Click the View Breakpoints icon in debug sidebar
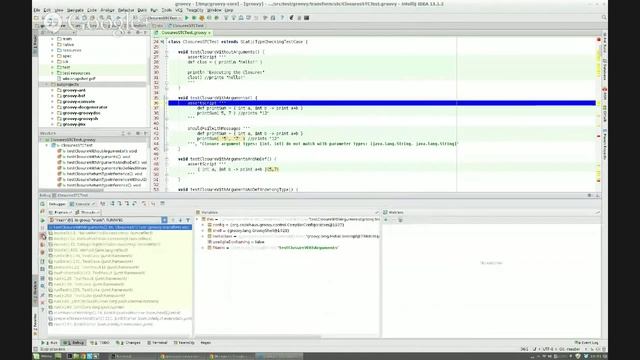Viewport: 640px width, 360px height. 43,244
